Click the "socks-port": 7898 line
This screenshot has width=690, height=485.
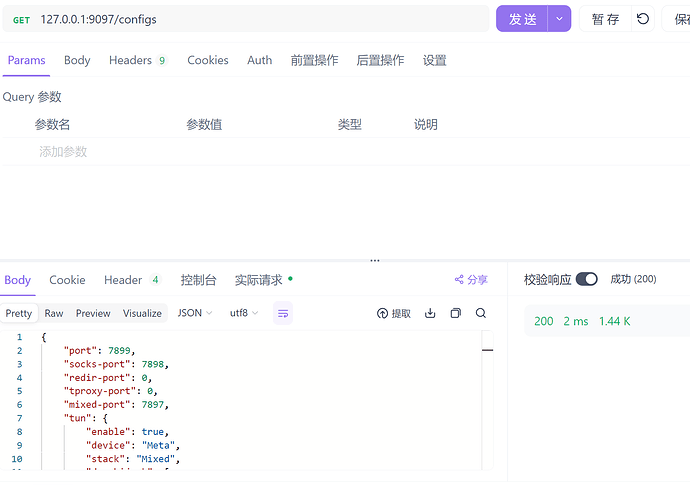[116, 364]
